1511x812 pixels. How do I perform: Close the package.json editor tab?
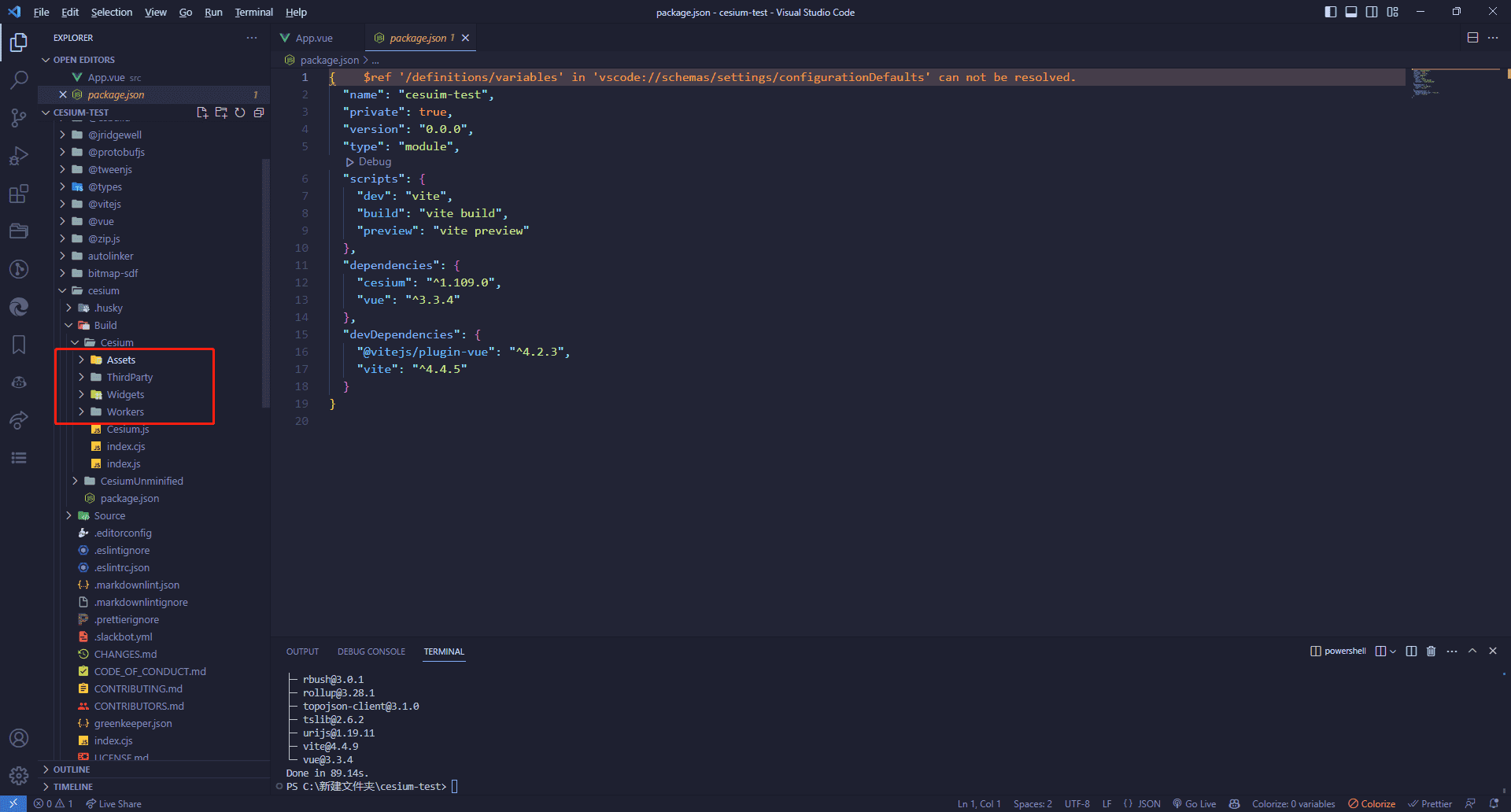click(x=465, y=38)
